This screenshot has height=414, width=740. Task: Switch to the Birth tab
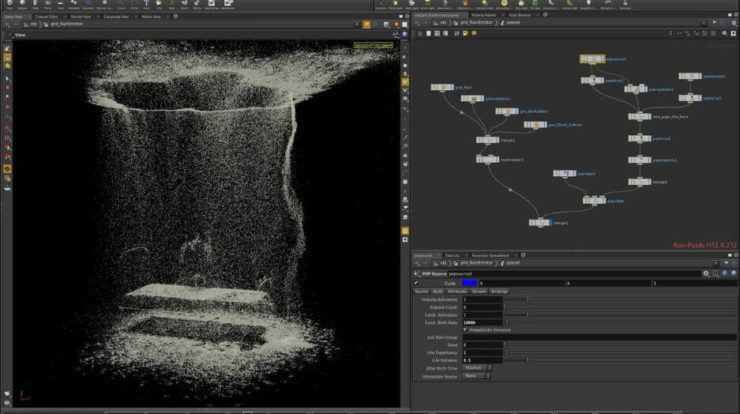tap(437, 291)
